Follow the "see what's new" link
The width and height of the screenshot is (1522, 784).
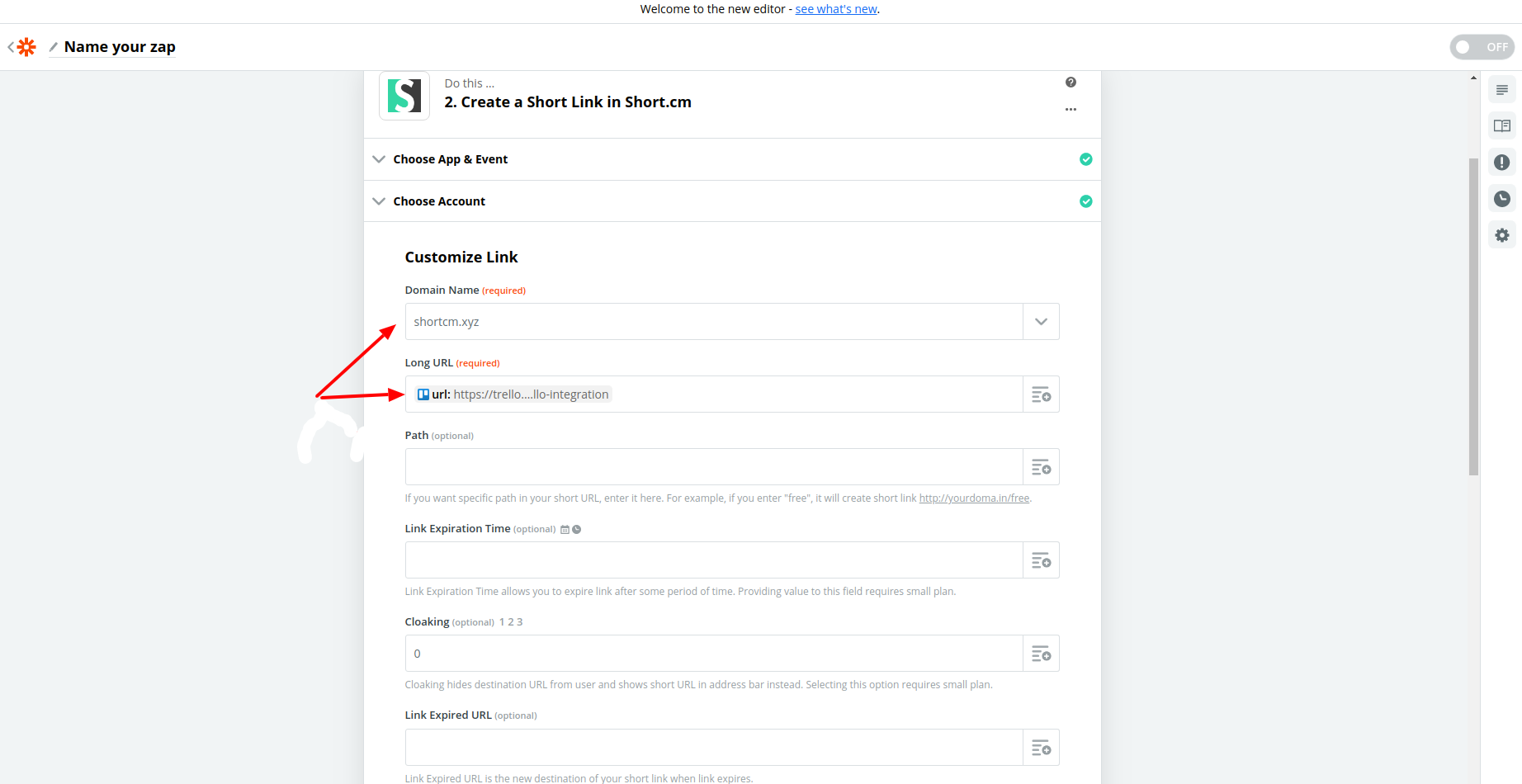click(835, 9)
